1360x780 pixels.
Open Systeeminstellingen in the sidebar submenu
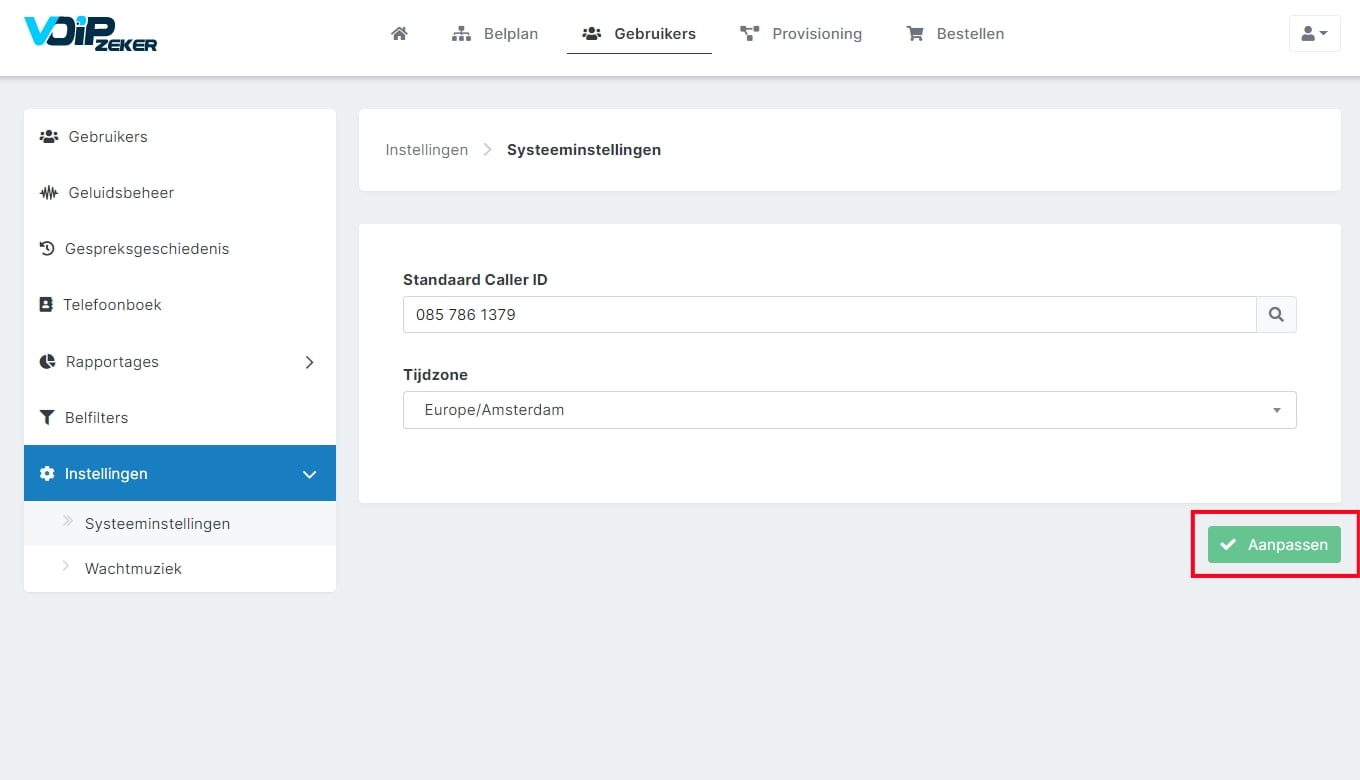[x=180, y=523]
